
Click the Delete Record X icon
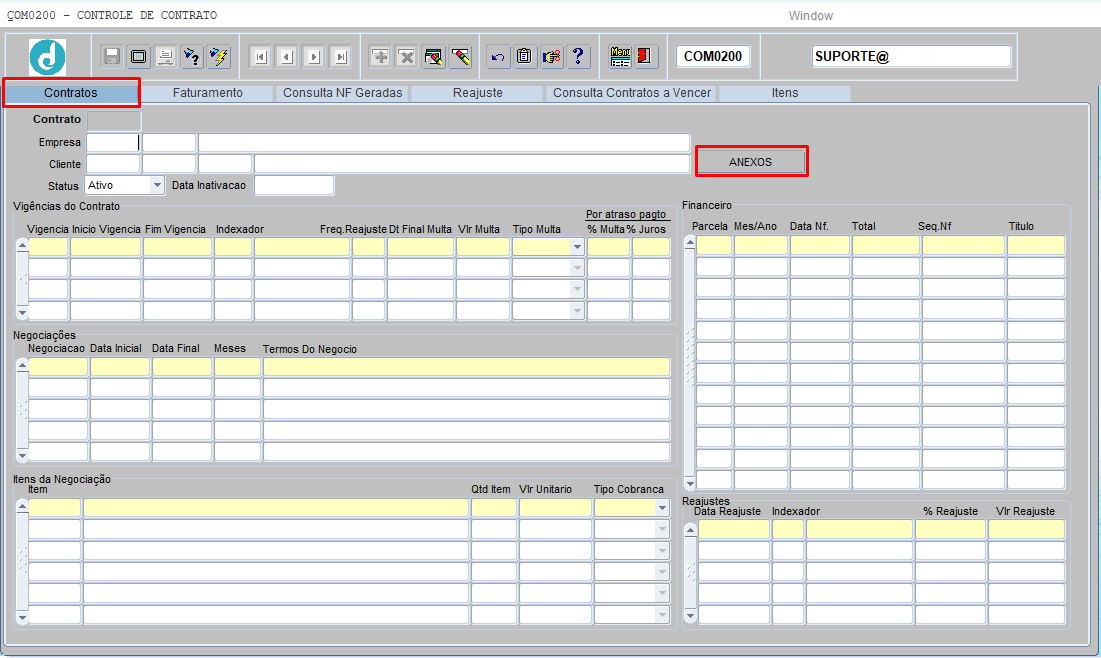click(x=407, y=56)
